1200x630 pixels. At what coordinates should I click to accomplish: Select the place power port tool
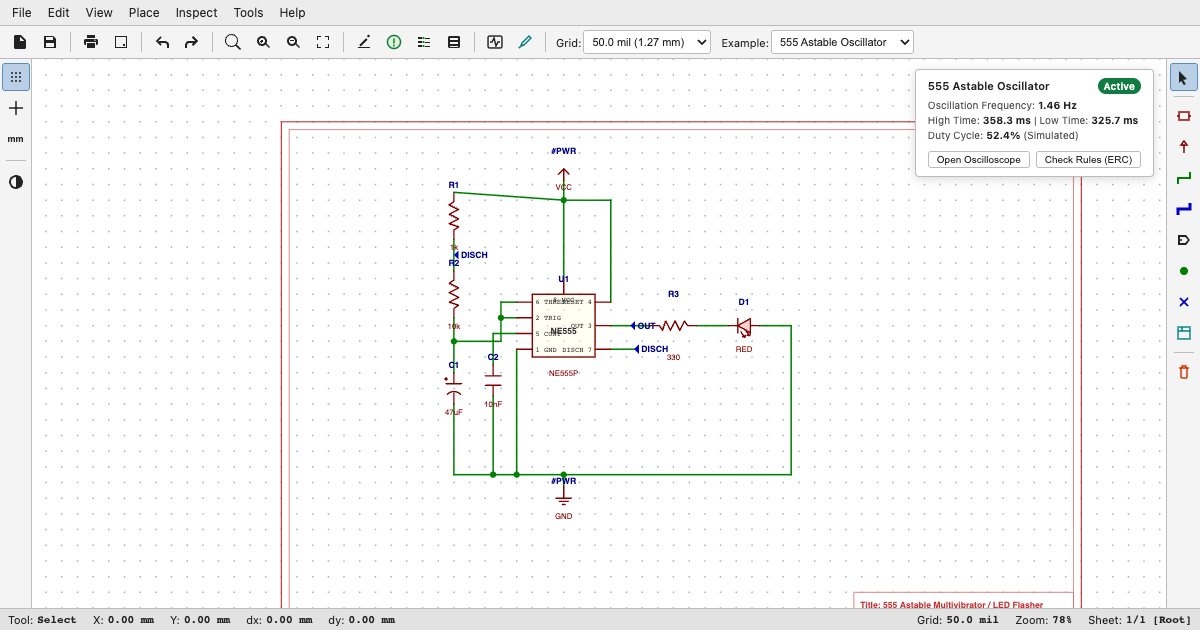point(1184,146)
